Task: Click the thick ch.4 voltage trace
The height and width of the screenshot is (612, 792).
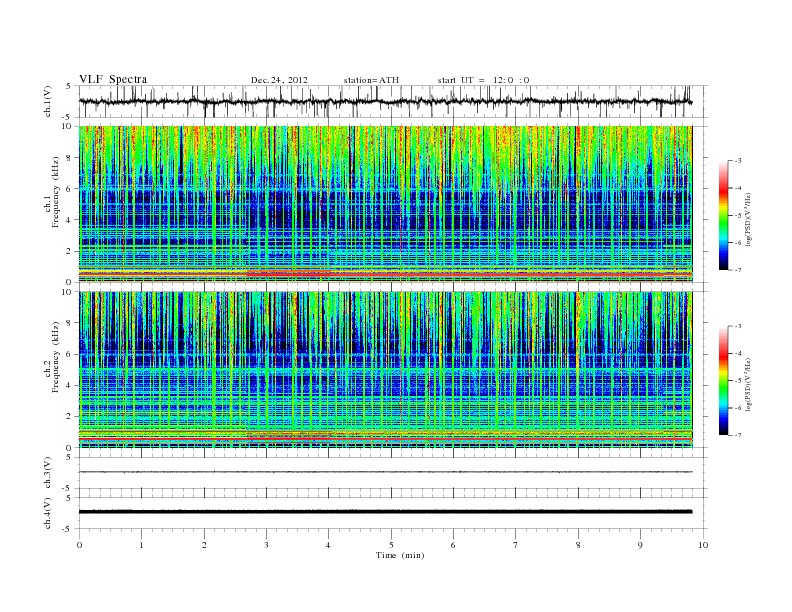Action: click(x=385, y=512)
